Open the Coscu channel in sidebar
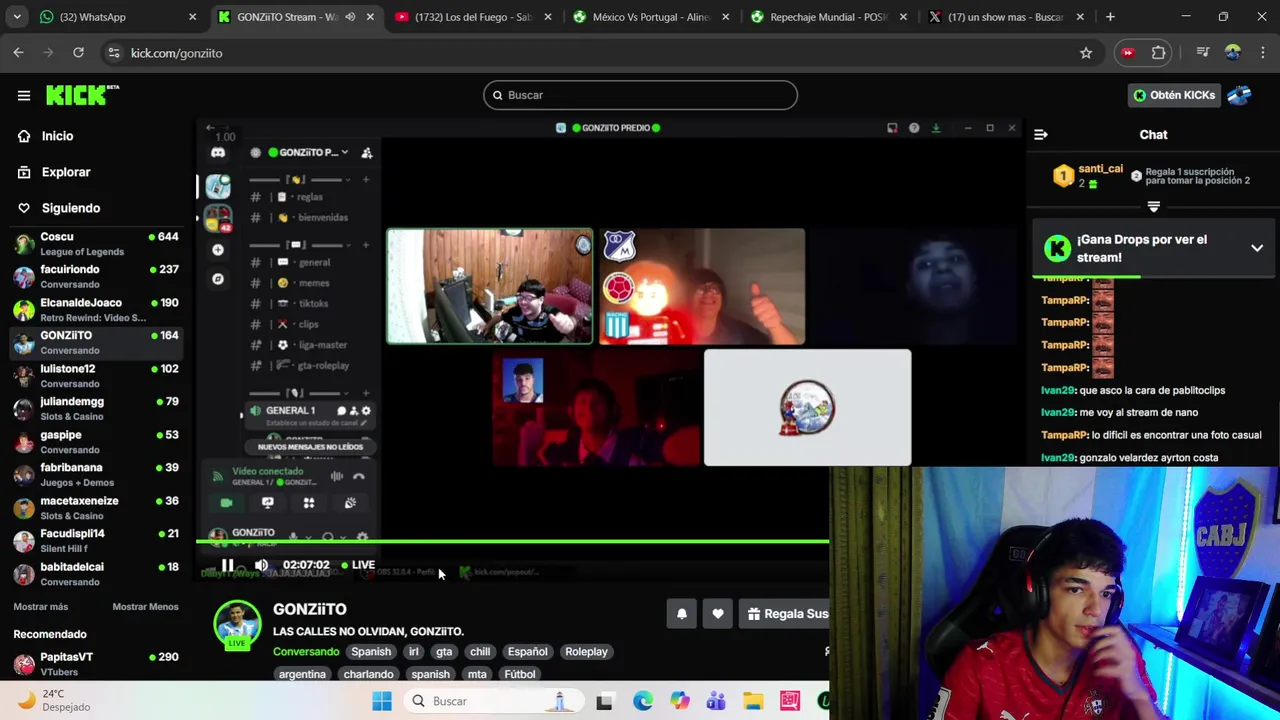This screenshot has width=1280, height=720. (95, 244)
